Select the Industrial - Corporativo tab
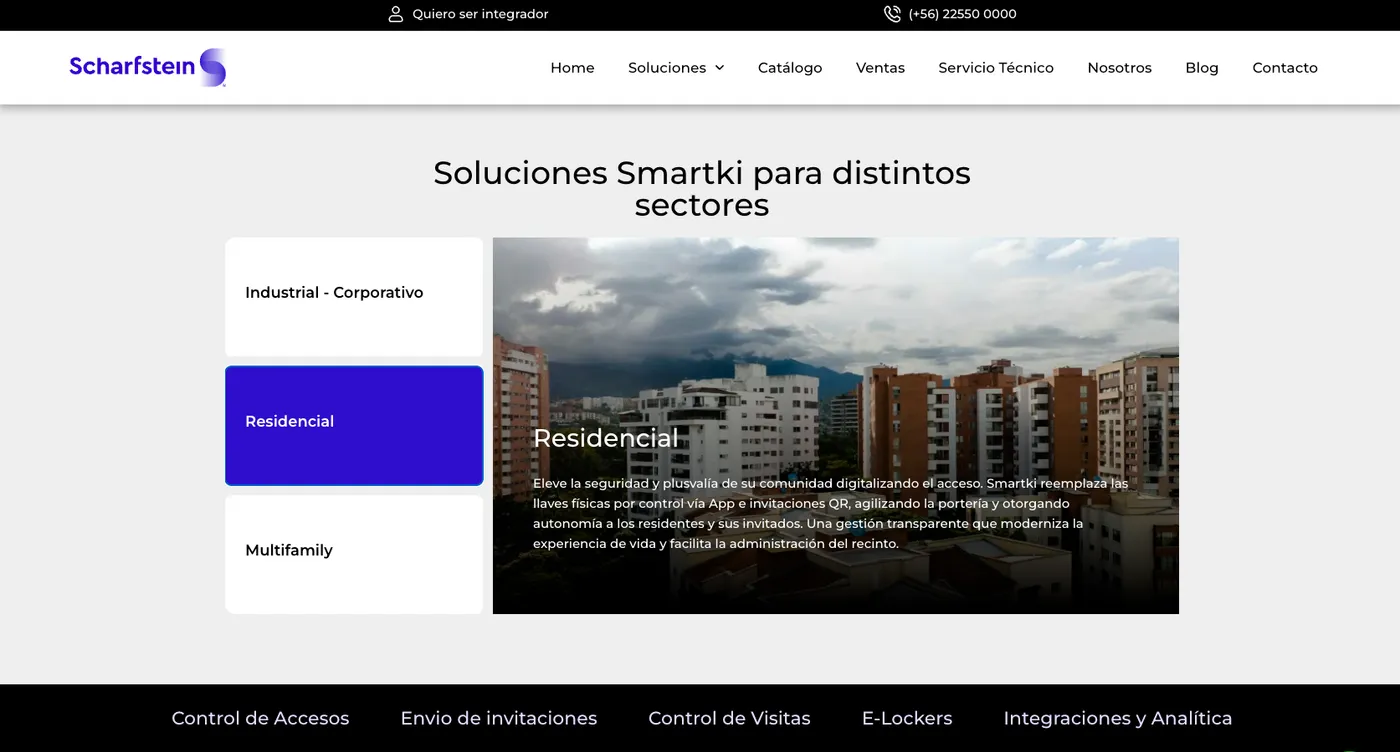Screen dimensions: 1400x752 click(354, 297)
